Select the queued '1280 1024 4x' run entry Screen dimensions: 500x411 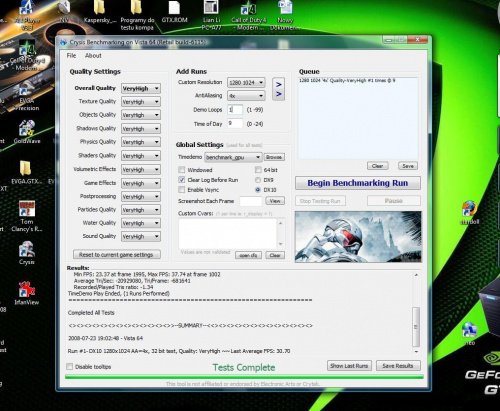click(x=347, y=80)
